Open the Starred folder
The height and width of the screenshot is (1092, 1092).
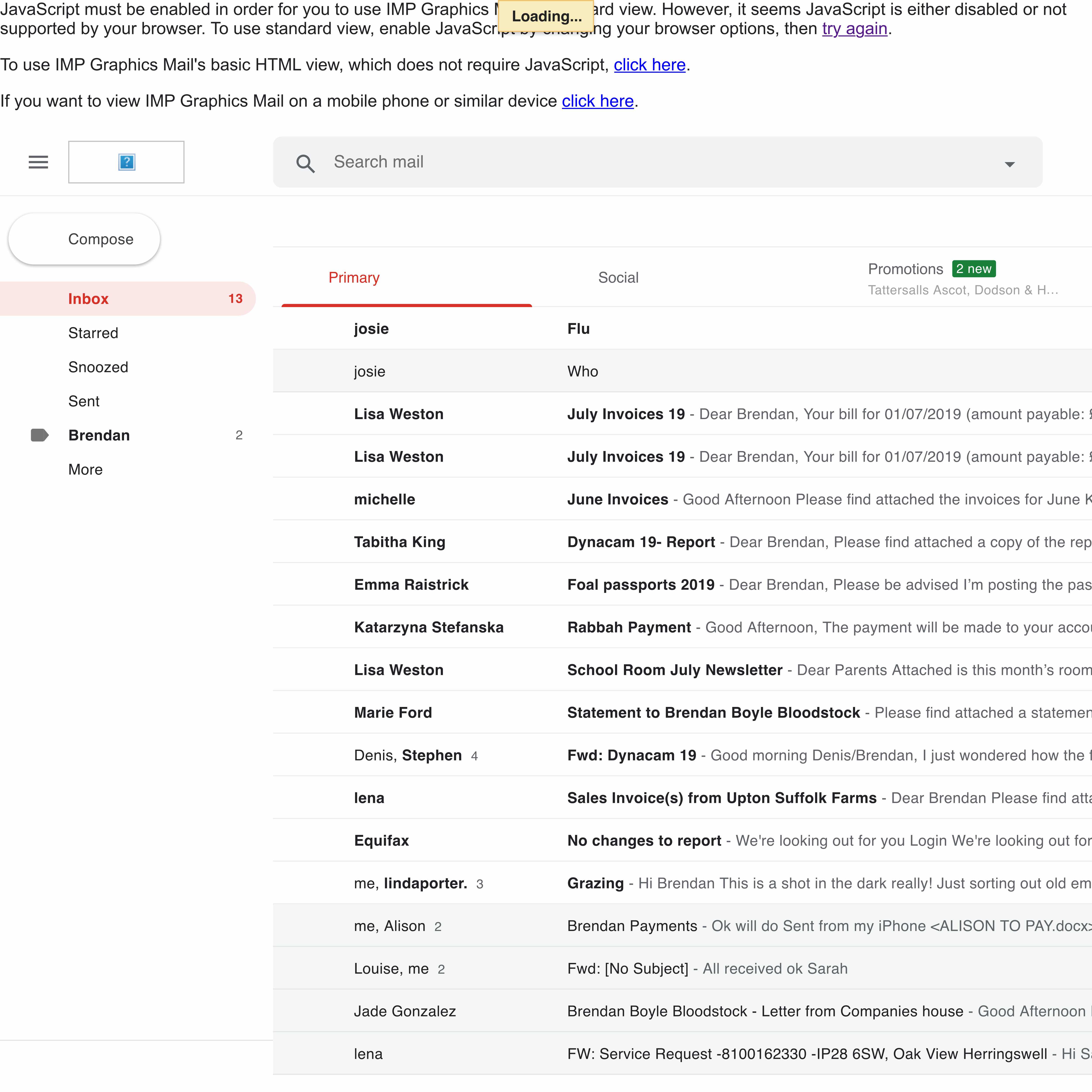(93, 333)
